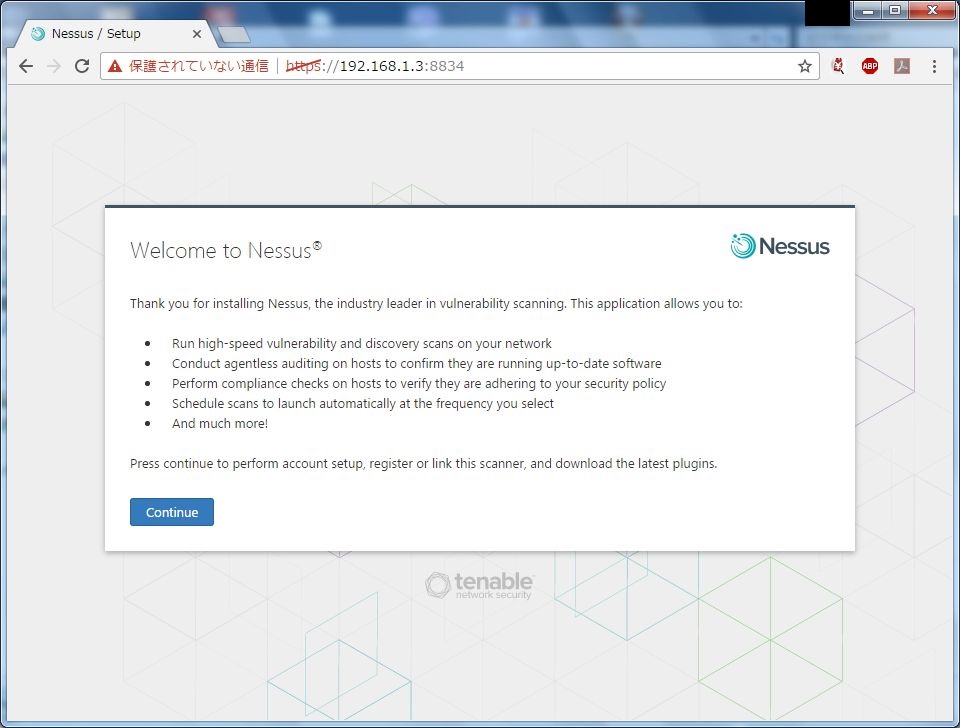Viewport: 960px width, 728px height.
Task: Click the Nessus logo in the welcome panel
Action: point(780,246)
